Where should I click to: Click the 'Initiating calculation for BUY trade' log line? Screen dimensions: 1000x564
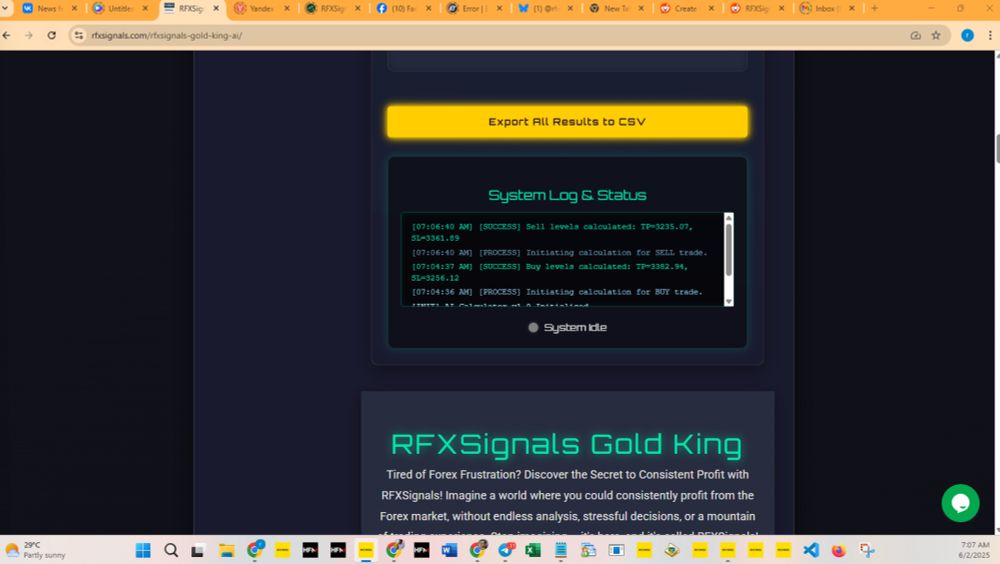coord(557,292)
